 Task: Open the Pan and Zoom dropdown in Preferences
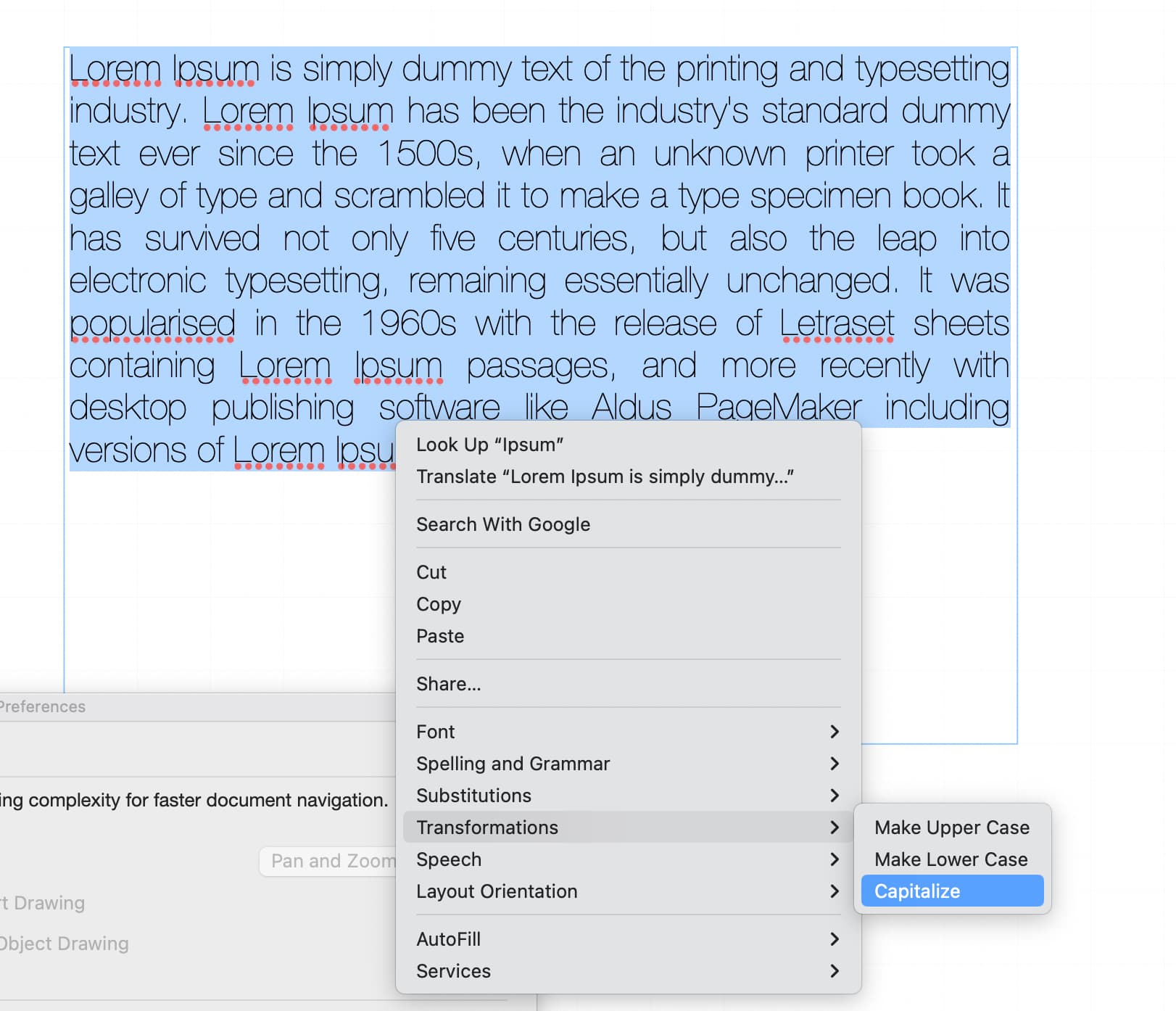328,861
